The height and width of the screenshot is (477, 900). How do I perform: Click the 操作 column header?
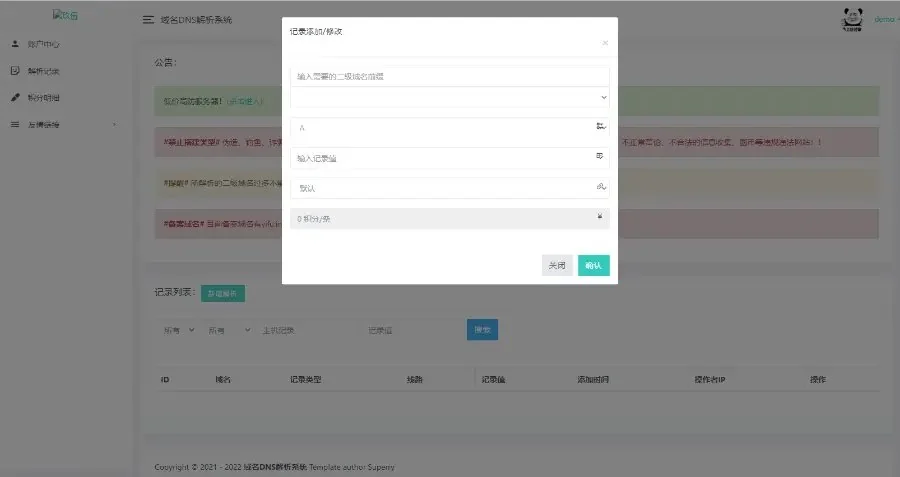point(817,379)
